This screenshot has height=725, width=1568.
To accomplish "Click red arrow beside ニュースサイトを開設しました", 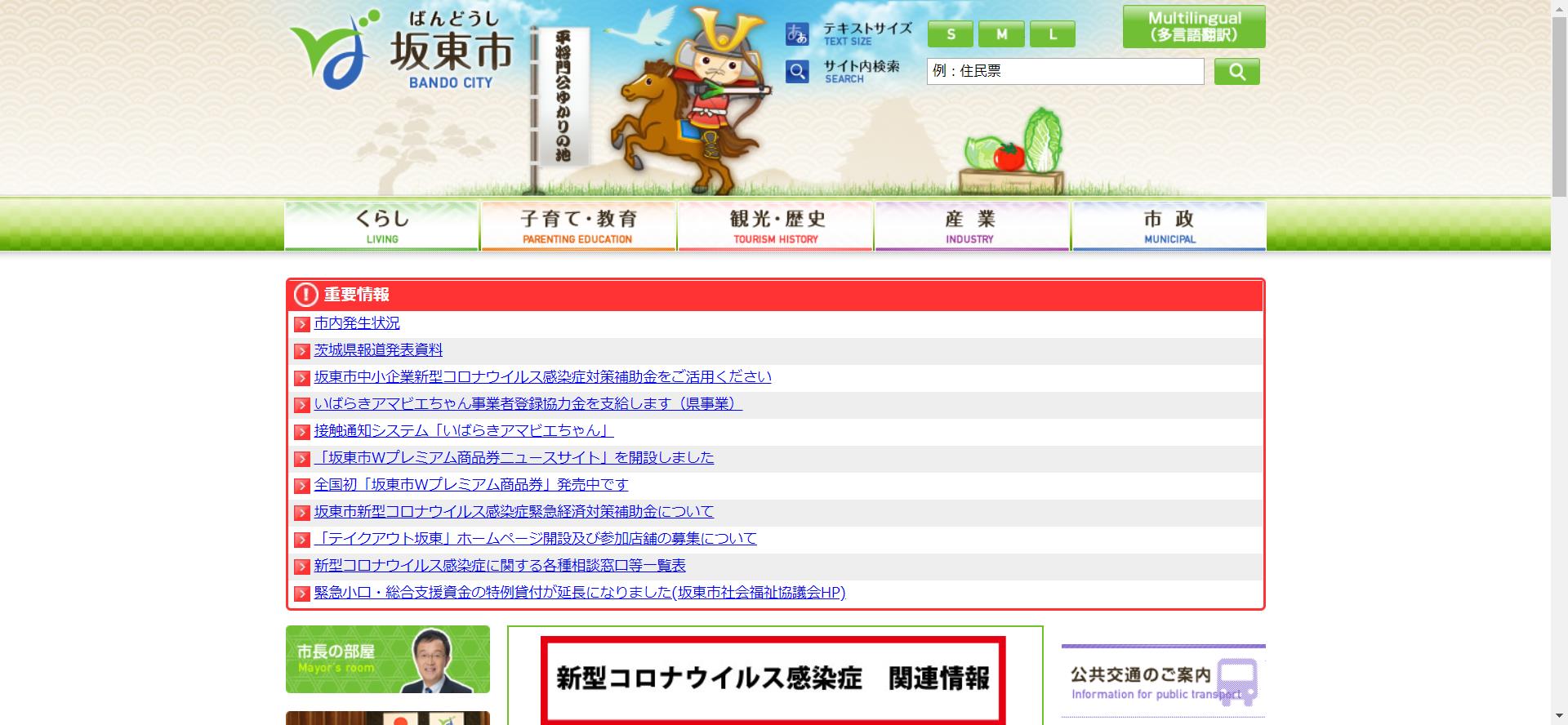I will 302,460.
